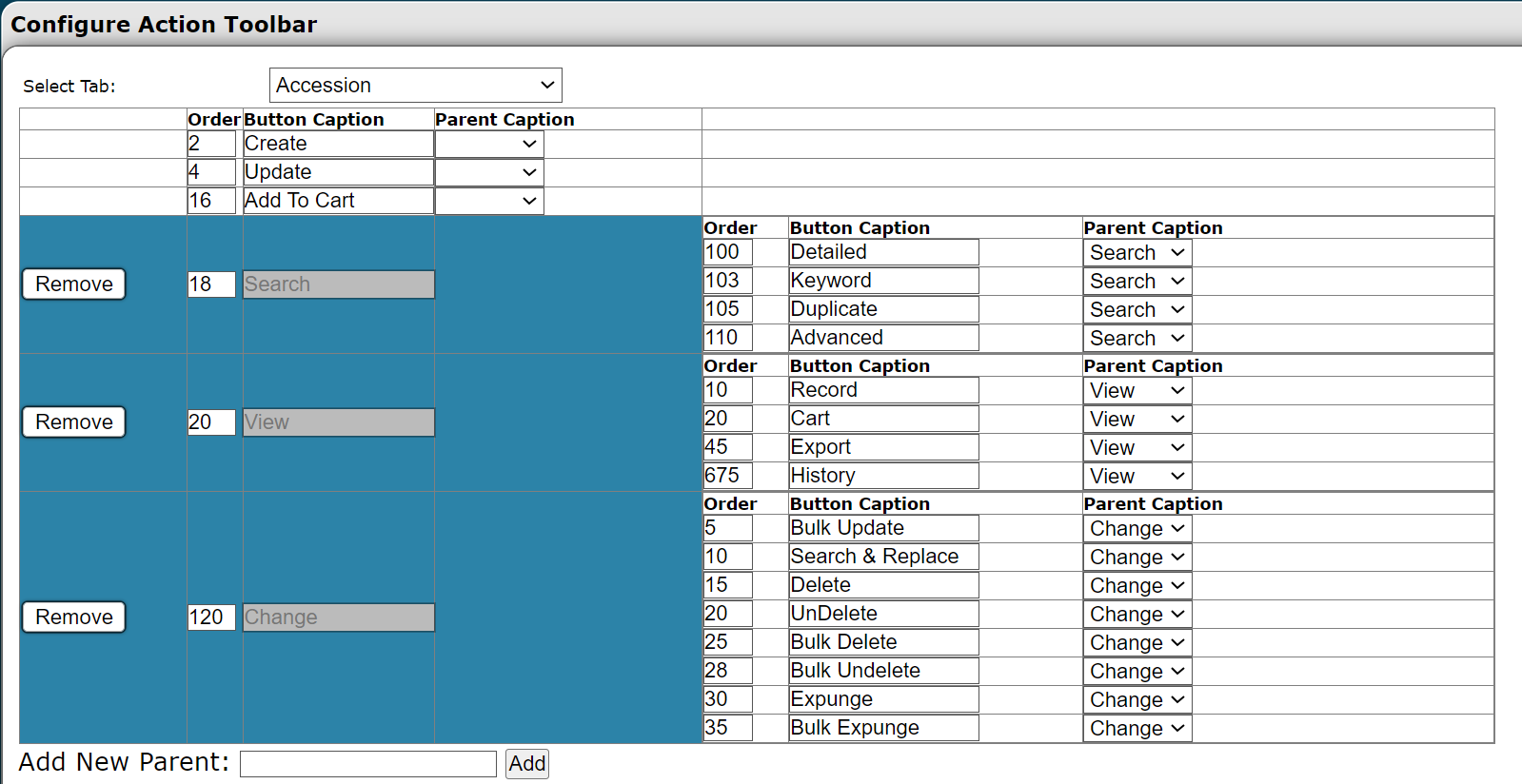
Task: Click the order field showing 120 for Change
Action: click(x=211, y=617)
